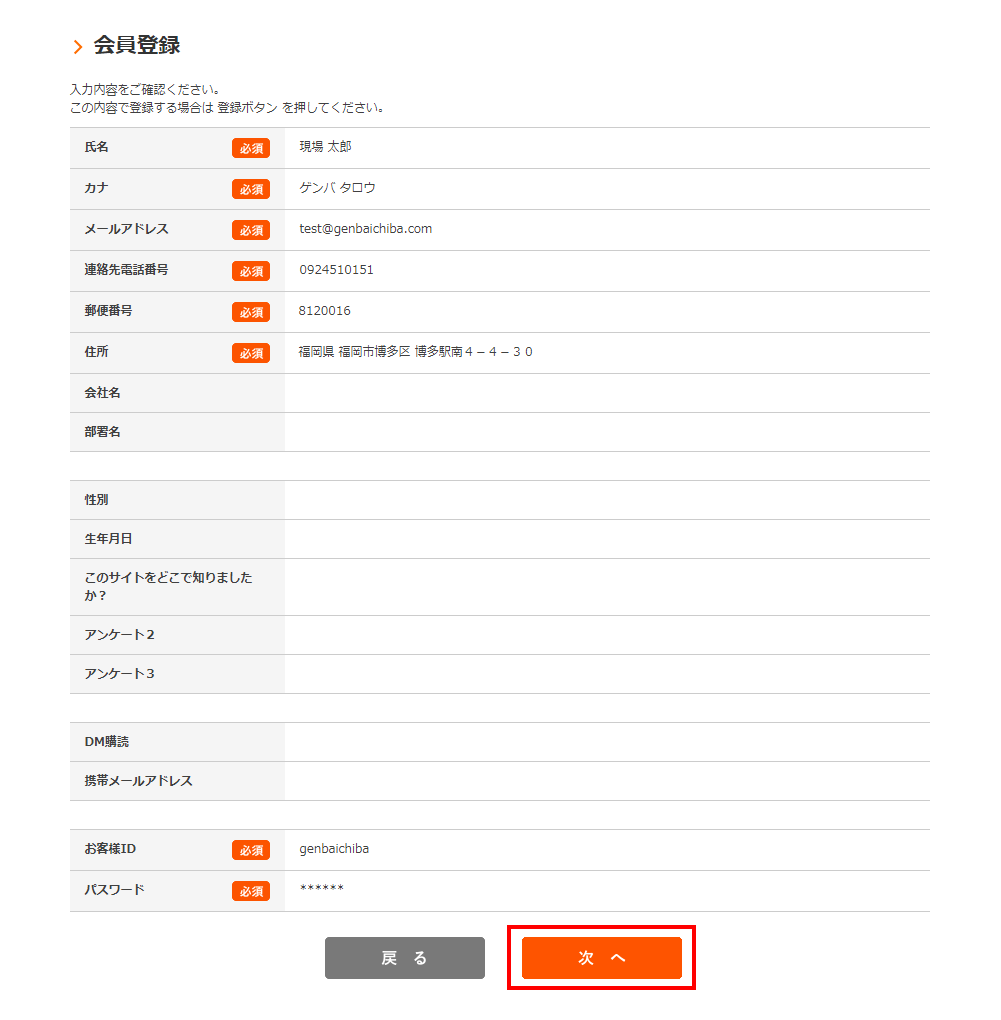Click the 必須 badge beside お客様ID

coord(251,850)
